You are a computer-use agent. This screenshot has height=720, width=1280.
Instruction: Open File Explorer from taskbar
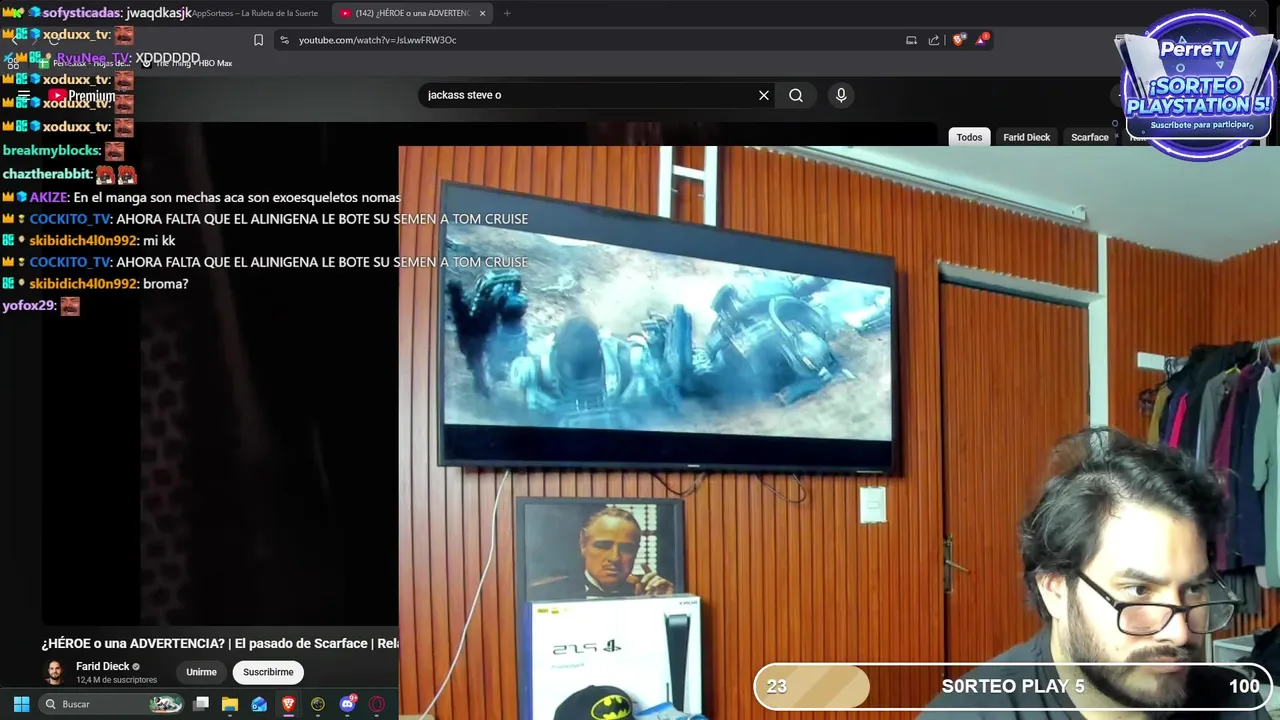click(230, 704)
